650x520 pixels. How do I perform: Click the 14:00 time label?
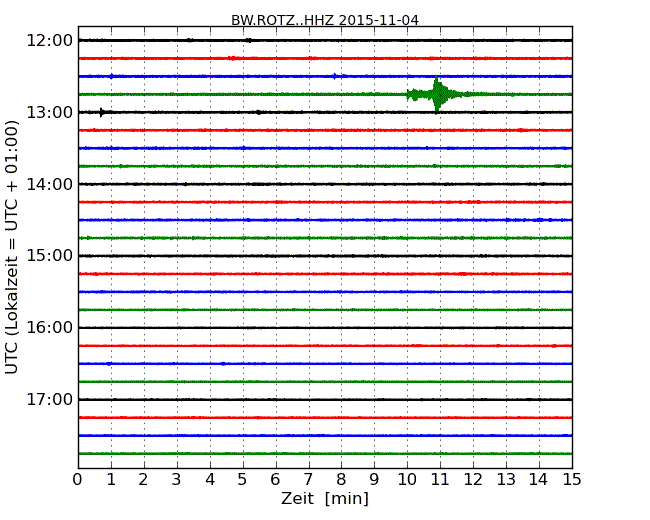[x=49, y=184]
